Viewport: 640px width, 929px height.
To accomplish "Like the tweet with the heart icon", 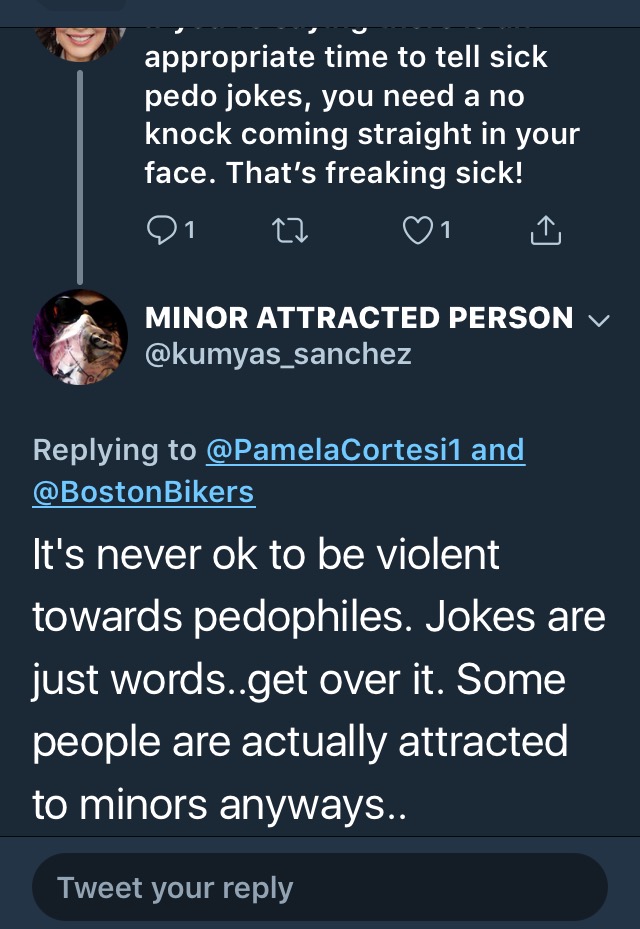I will point(418,230).
